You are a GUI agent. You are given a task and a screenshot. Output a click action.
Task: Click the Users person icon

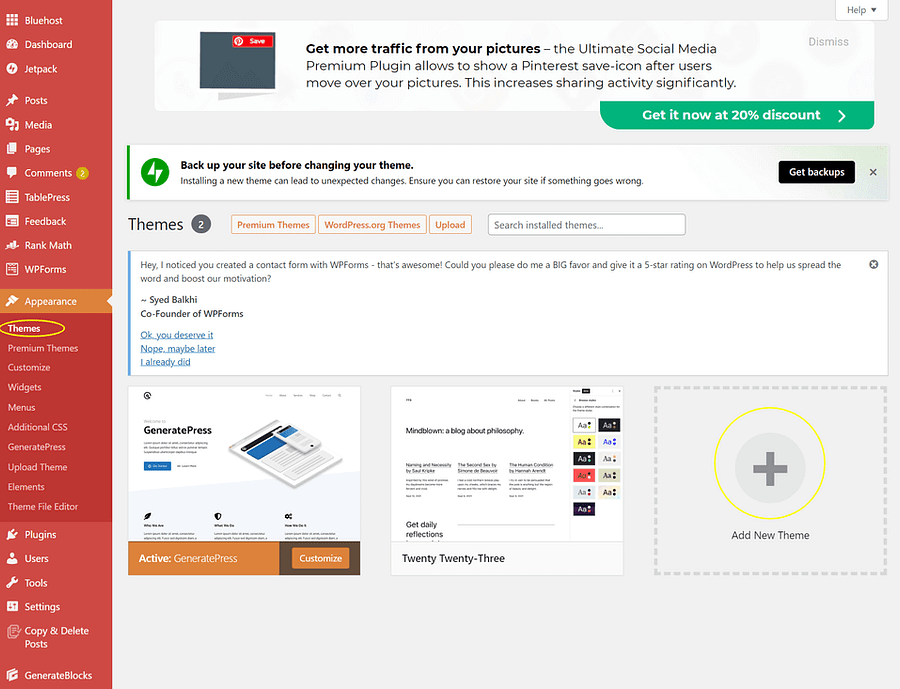tap(12, 558)
